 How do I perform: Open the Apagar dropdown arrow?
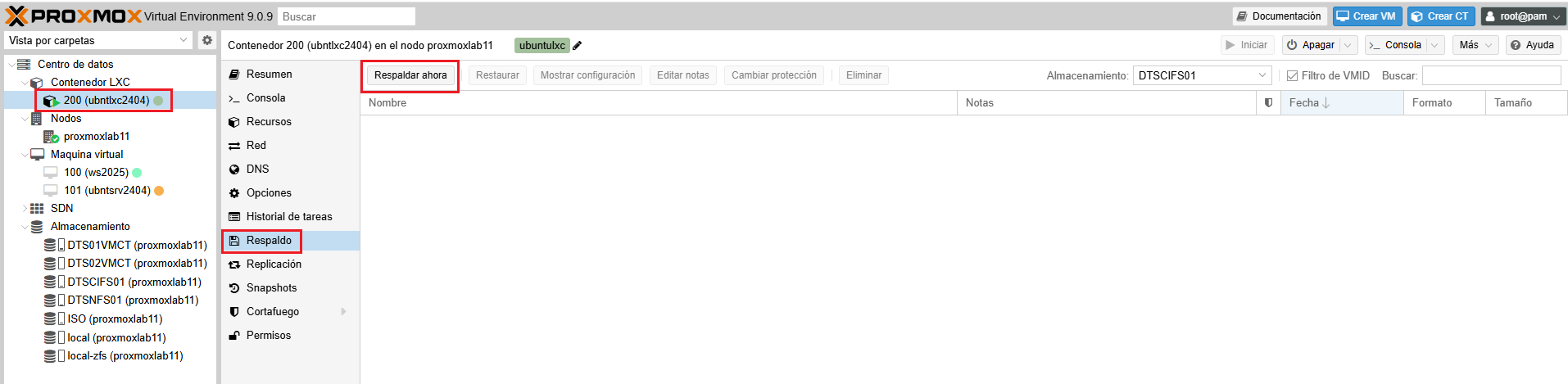point(1348,45)
